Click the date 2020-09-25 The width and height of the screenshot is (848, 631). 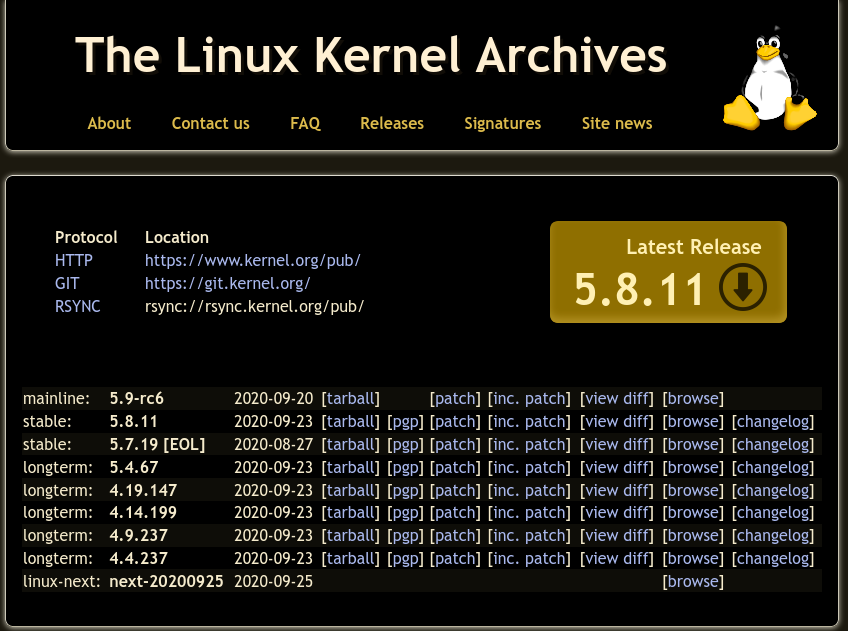pos(274,581)
